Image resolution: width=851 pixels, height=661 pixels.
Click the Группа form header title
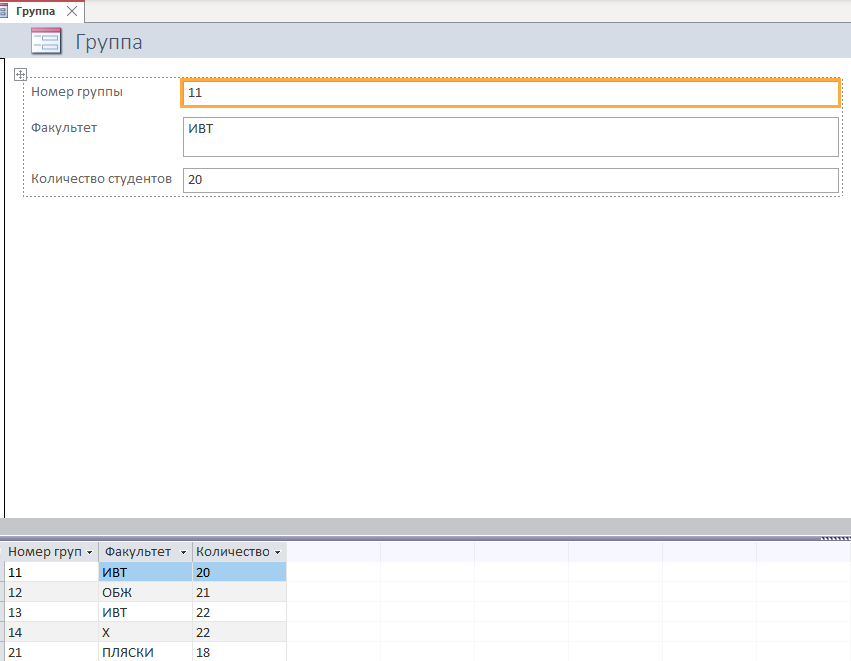[109, 42]
